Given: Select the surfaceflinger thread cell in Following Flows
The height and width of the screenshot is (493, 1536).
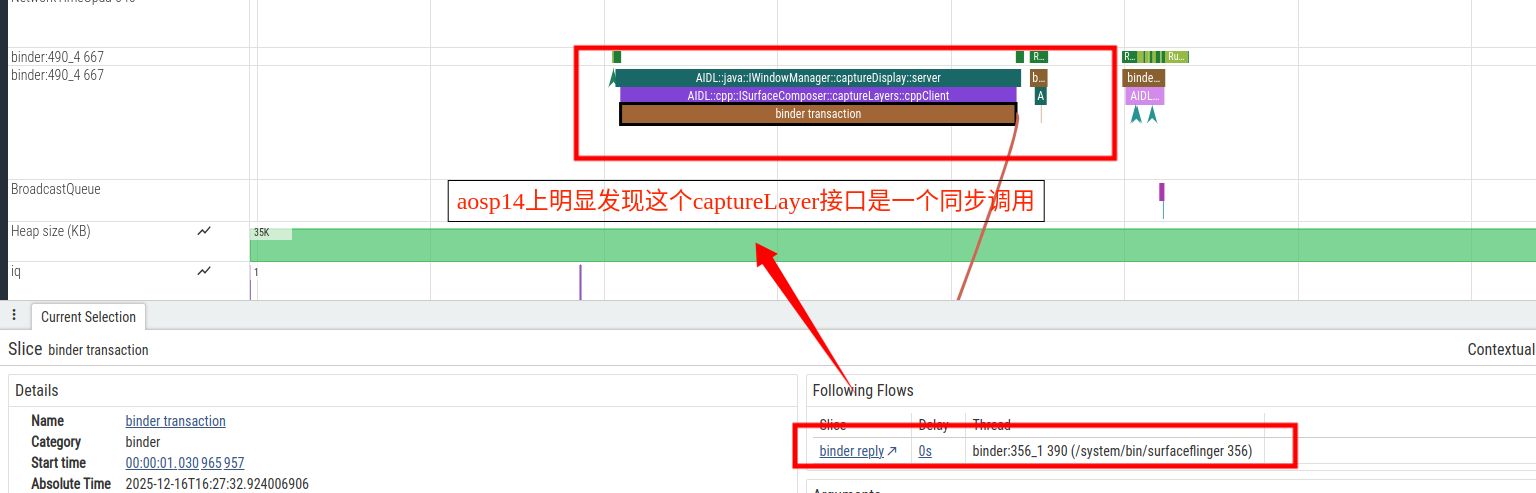Looking at the screenshot, I should click(x=1112, y=451).
